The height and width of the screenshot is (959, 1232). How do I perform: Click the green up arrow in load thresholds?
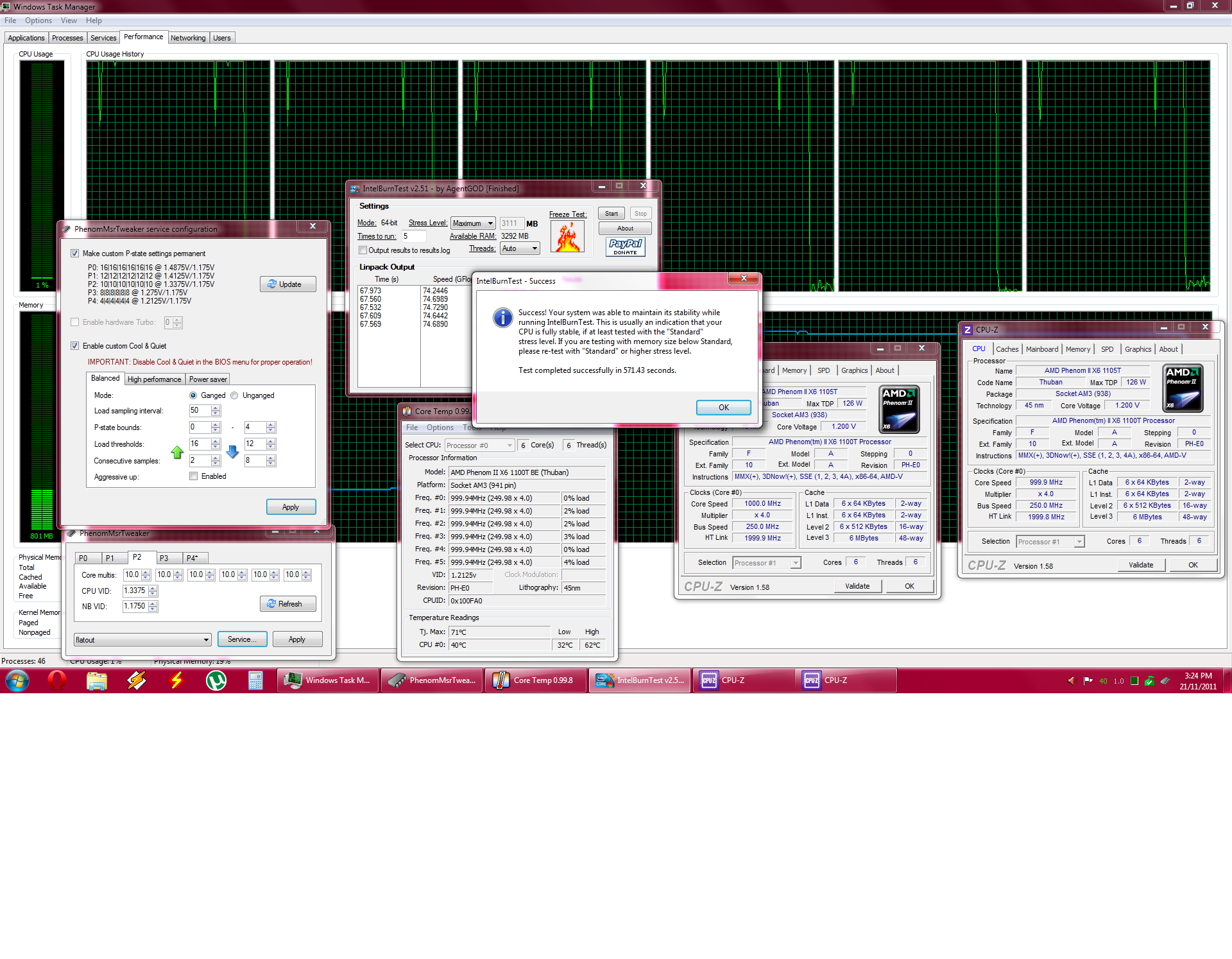pyautogui.click(x=177, y=452)
